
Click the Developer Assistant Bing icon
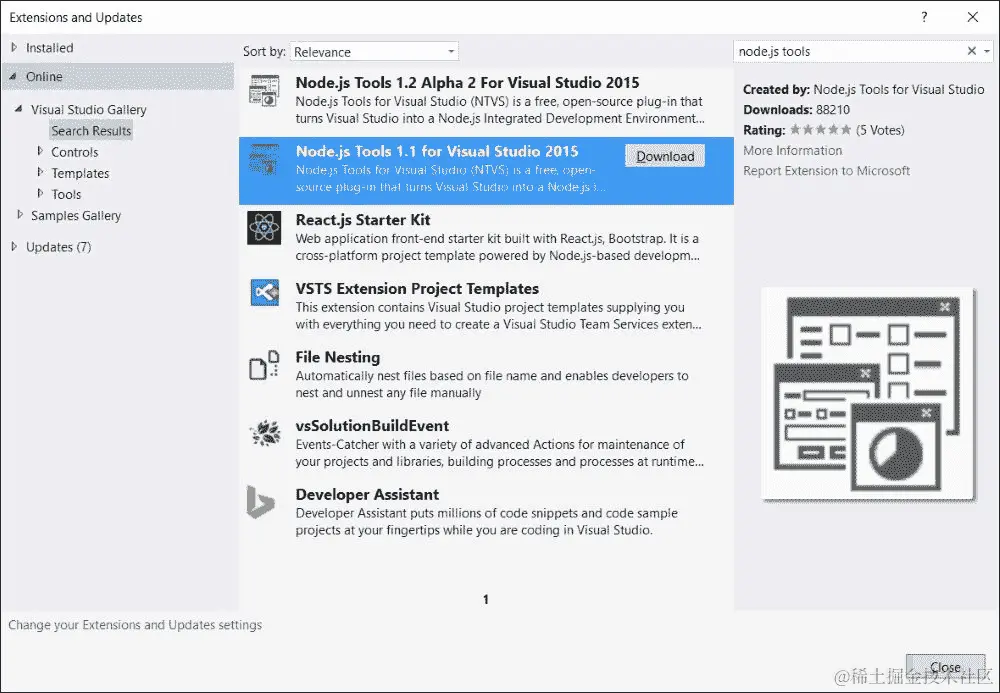click(260, 502)
